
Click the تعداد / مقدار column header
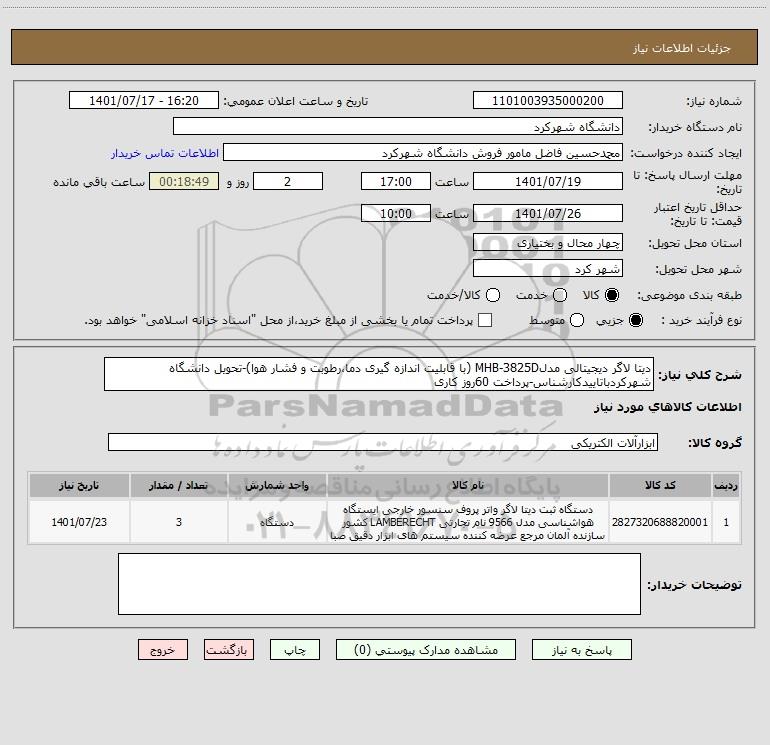point(179,485)
